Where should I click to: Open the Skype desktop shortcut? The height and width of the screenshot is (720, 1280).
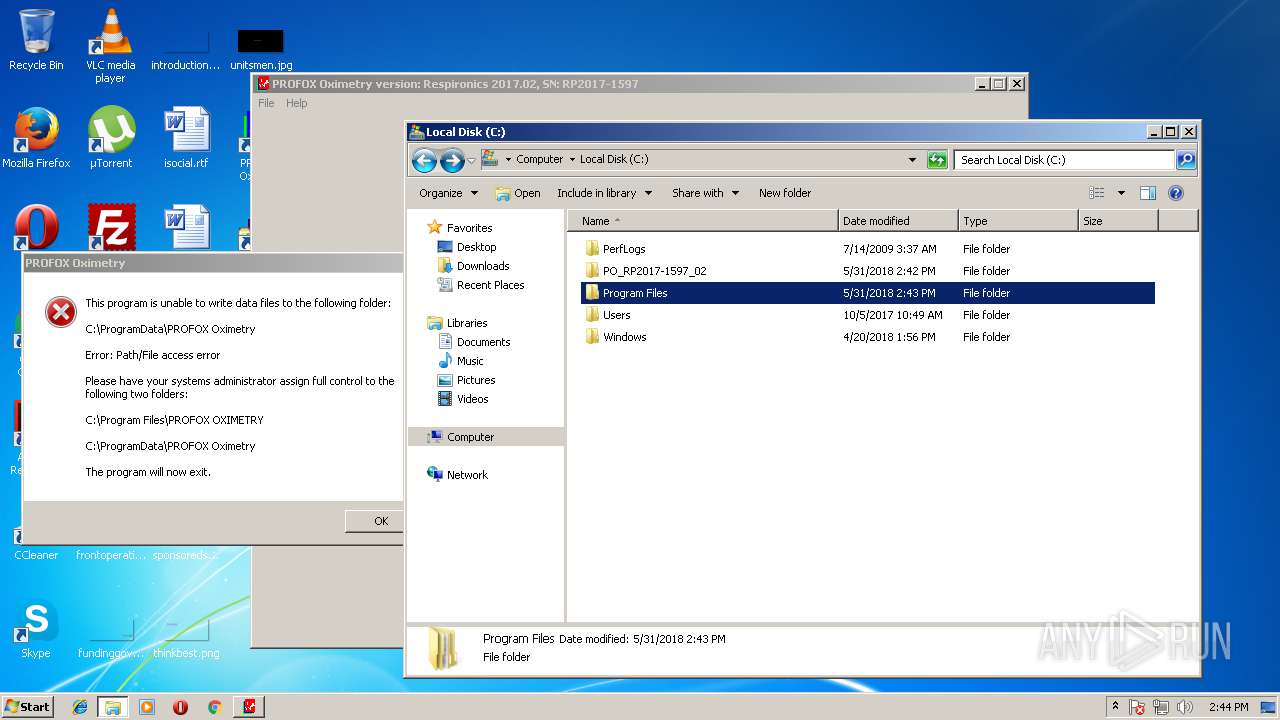click(36, 630)
